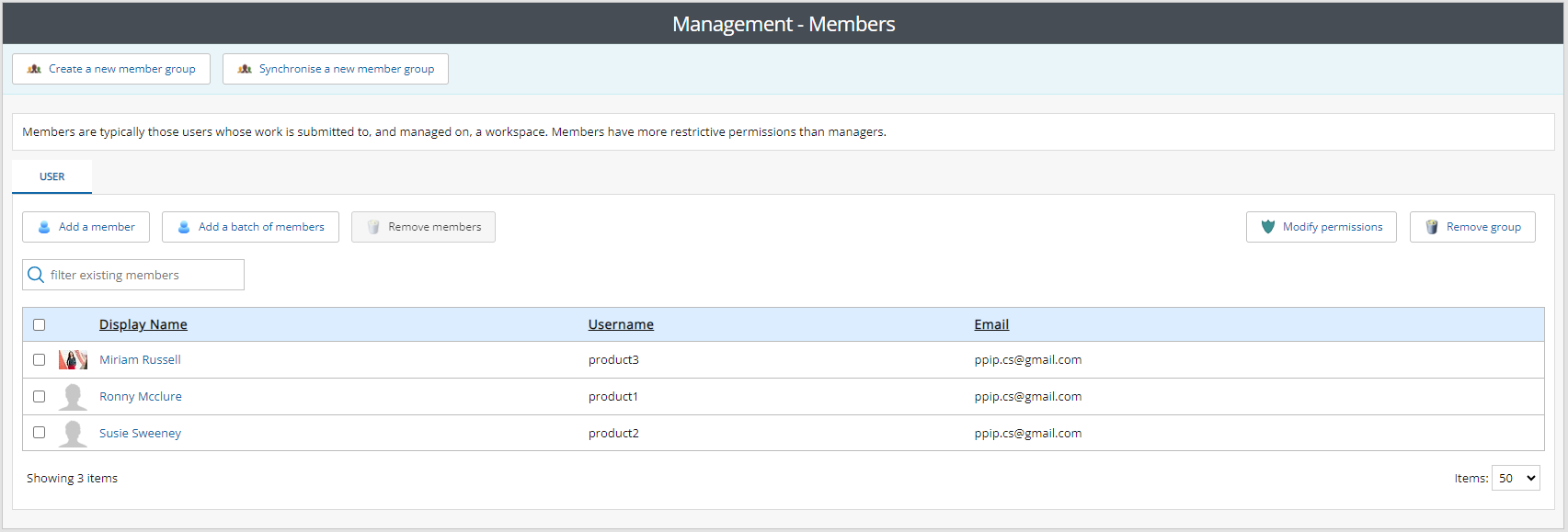Sort the table by Email header
1568x532 pixels.
pos(991,324)
